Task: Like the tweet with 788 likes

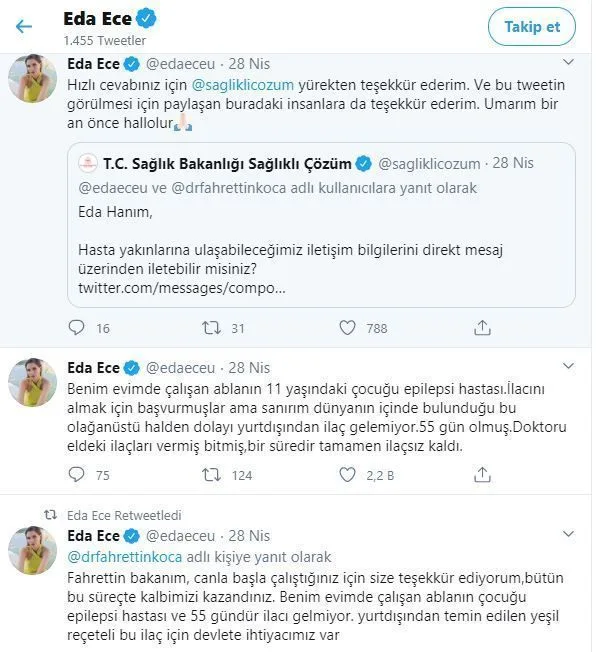Action: click(x=347, y=328)
